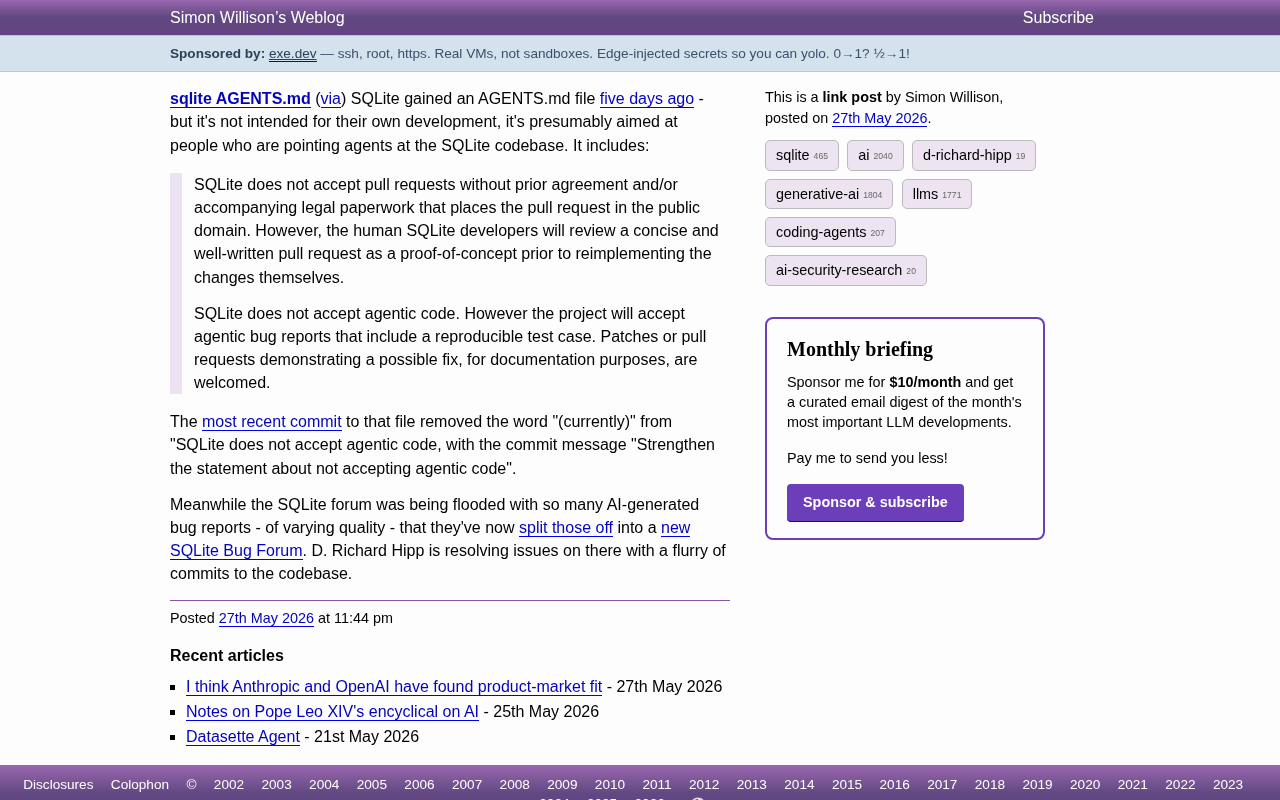Go to 2004 archive

coord(324,785)
